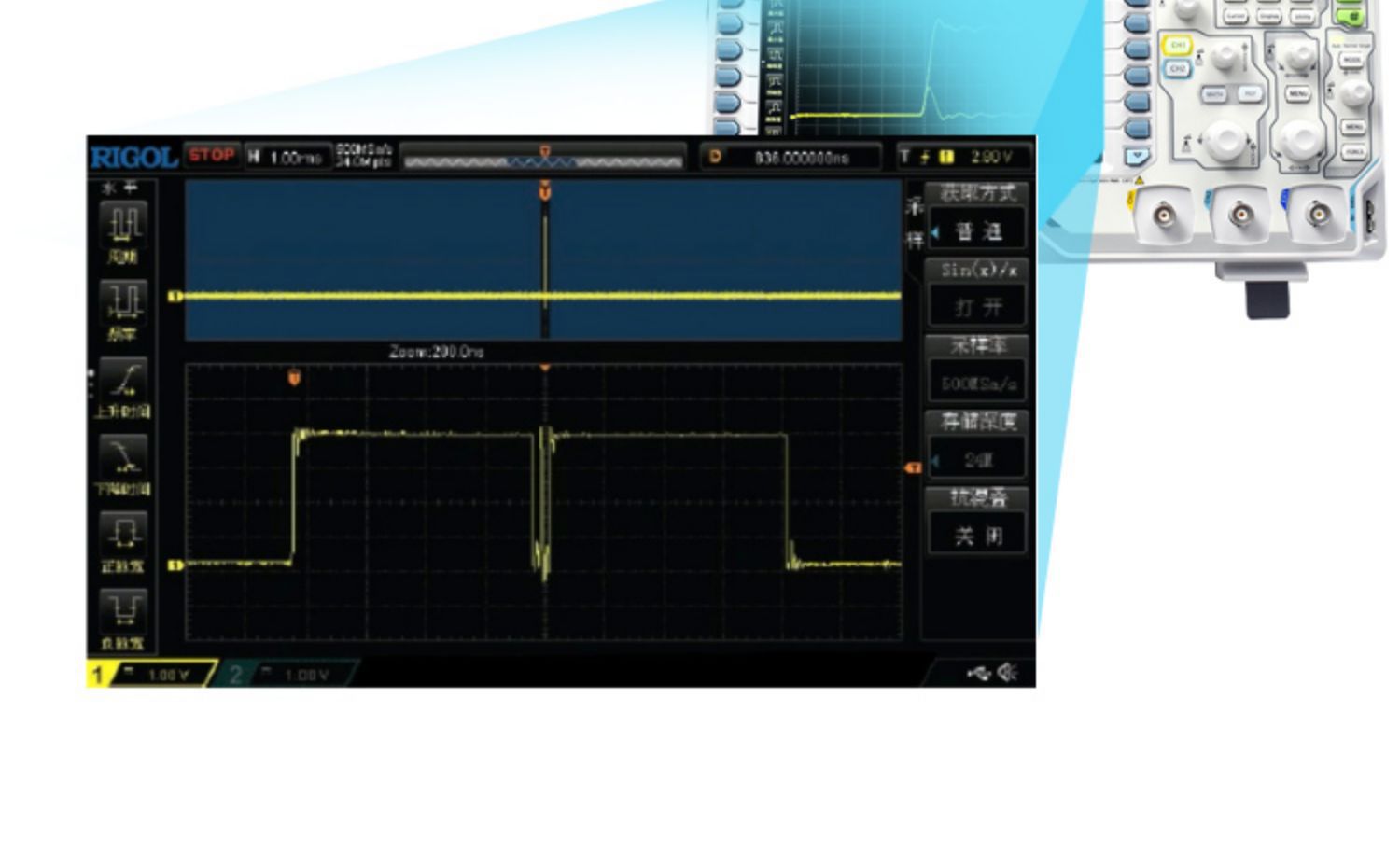This screenshot has height=865, width=1400.
Task: Click the page-down arrow soft key on the panel
Action: pyautogui.click(x=1138, y=156)
